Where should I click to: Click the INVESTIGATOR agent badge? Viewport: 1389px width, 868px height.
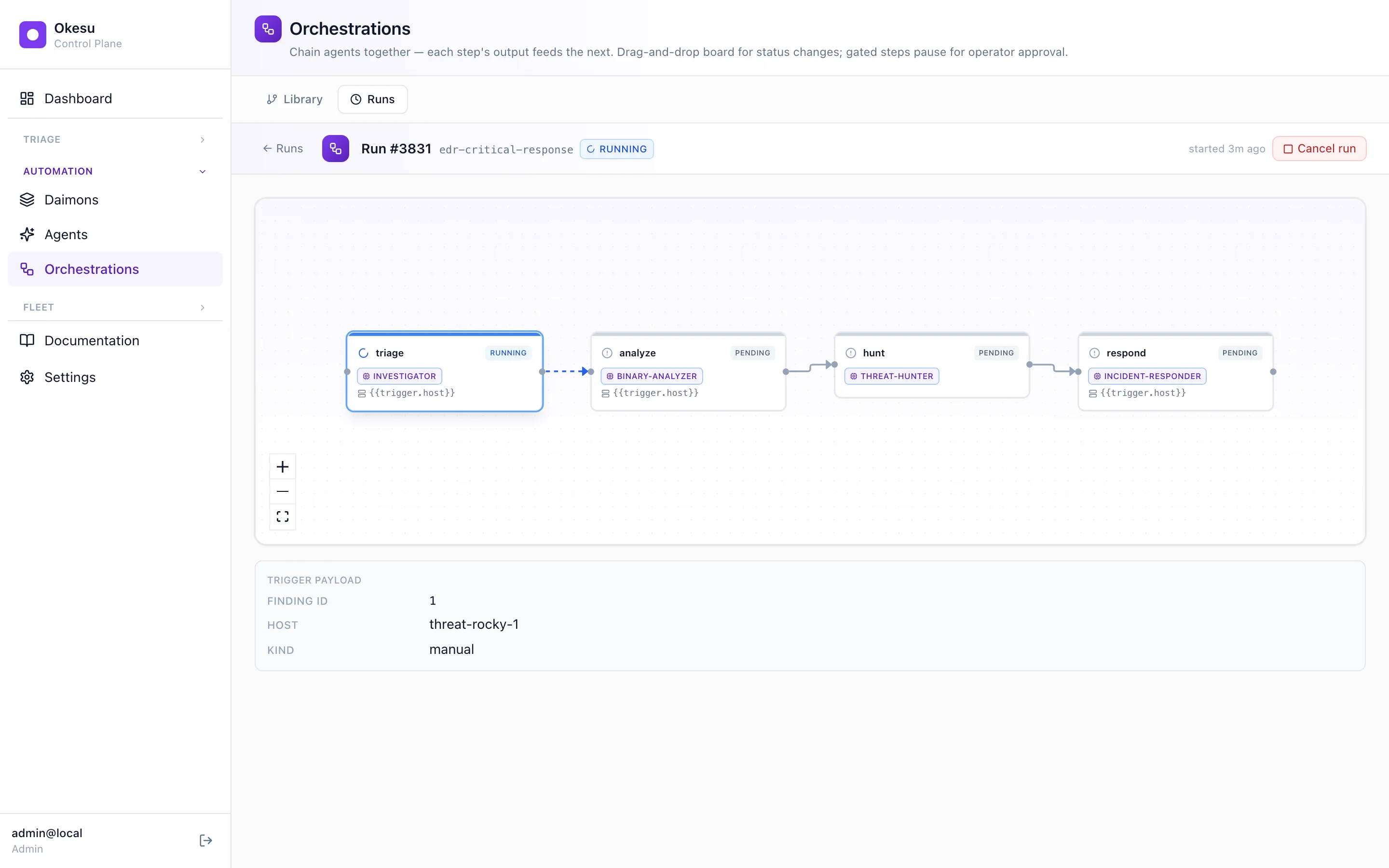tap(399, 376)
